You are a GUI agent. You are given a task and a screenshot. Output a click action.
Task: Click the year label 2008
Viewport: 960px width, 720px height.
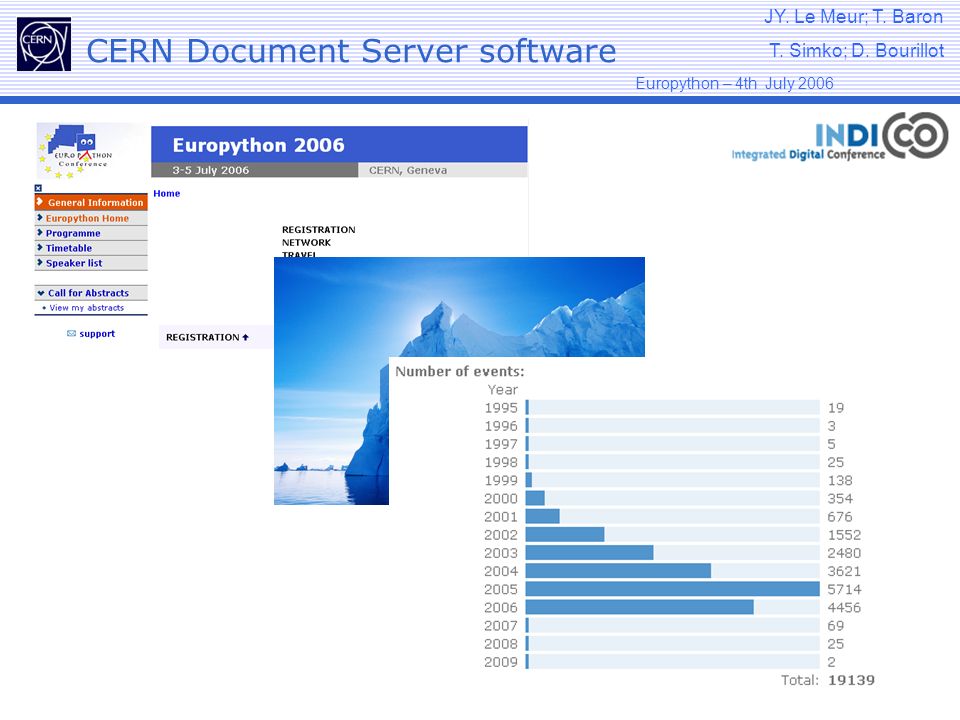pos(501,643)
